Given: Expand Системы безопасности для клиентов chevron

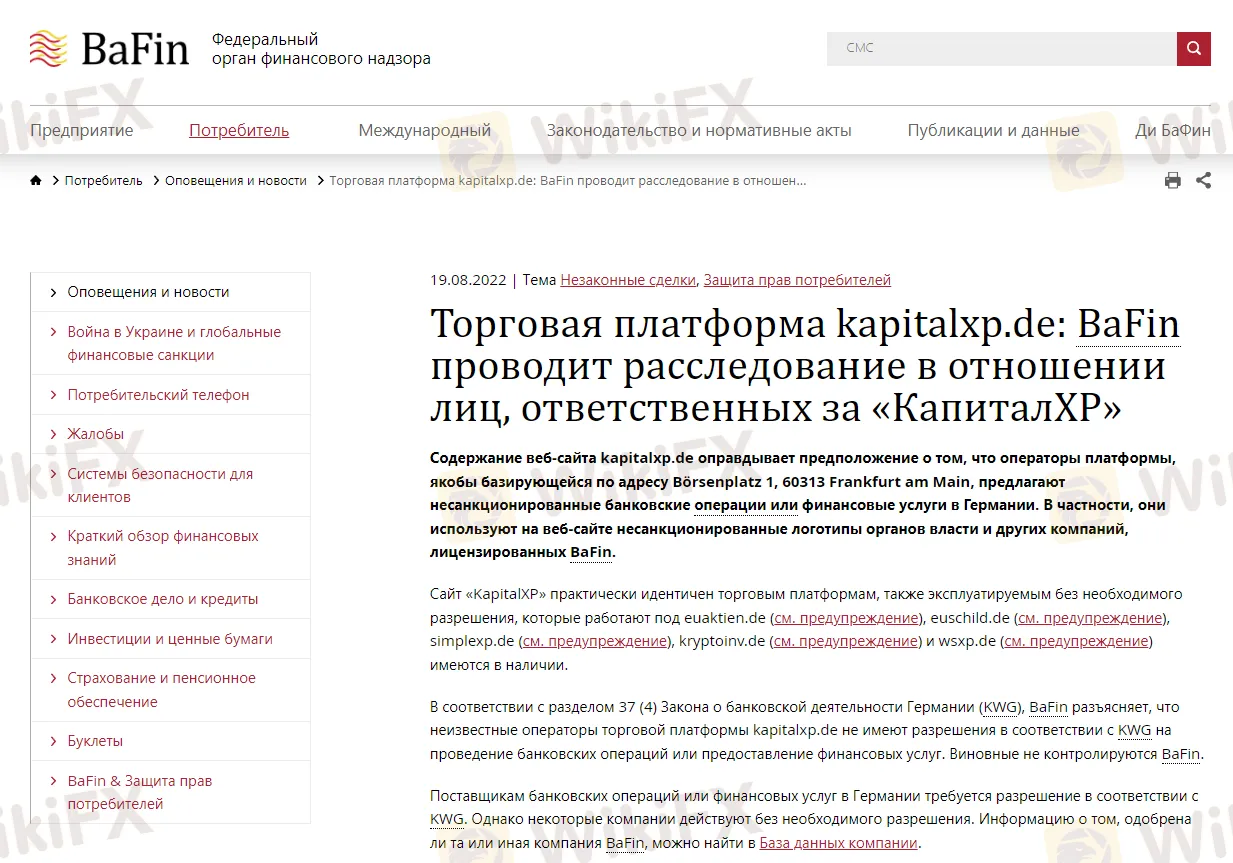Looking at the screenshot, I should click(53, 474).
